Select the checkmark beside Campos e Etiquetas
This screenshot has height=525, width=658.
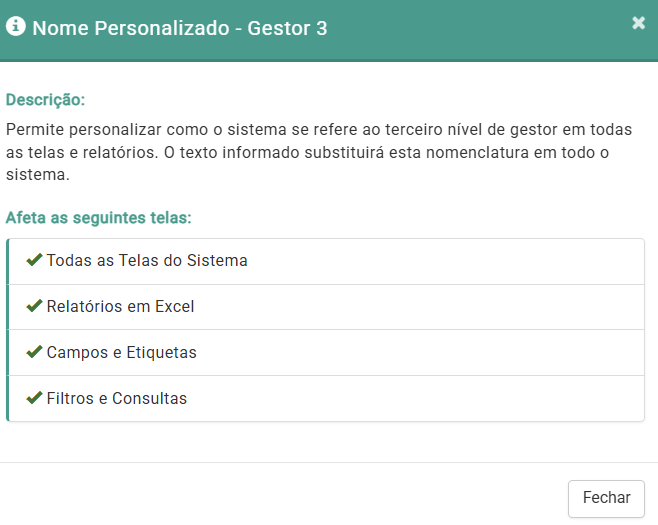point(34,352)
